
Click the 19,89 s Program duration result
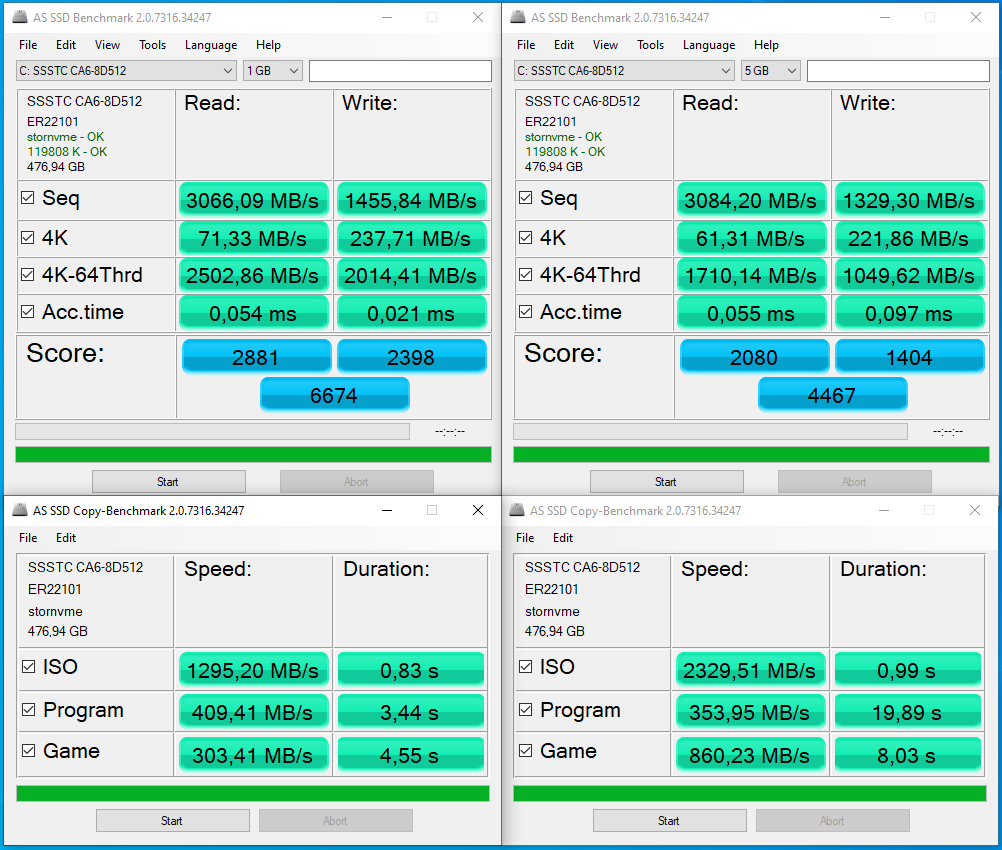click(x=907, y=712)
